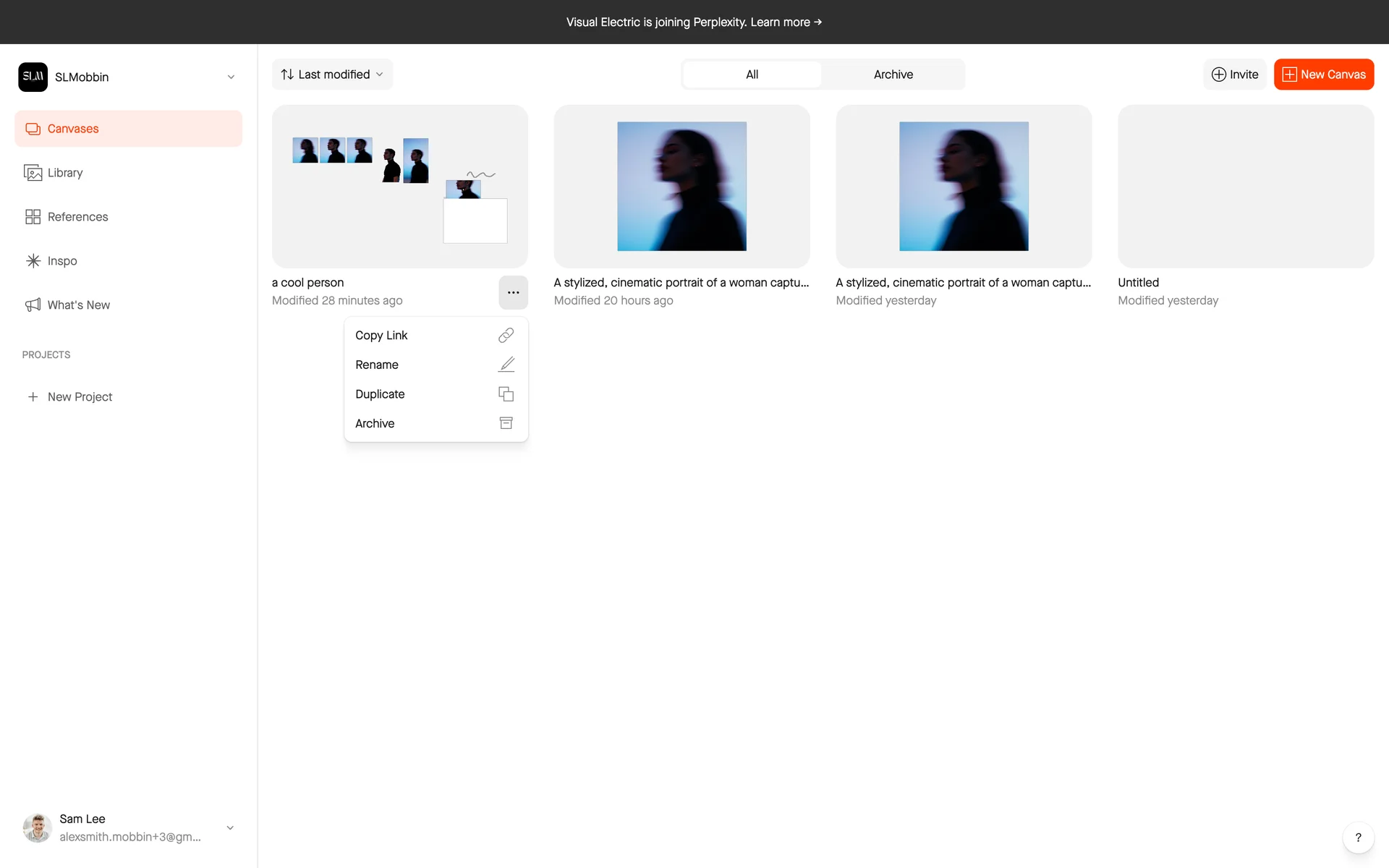Screen dimensions: 1389x868
Task: Open the Last modified sort dropdown
Action: (332, 75)
